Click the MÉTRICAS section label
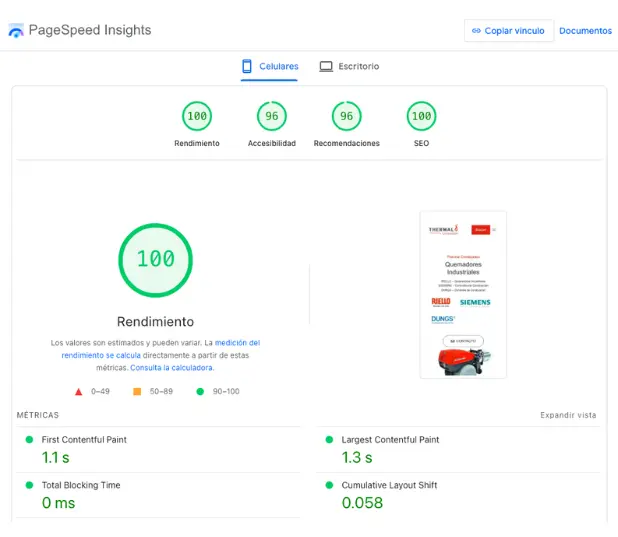This screenshot has height=537, width=618. (x=38, y=415)
